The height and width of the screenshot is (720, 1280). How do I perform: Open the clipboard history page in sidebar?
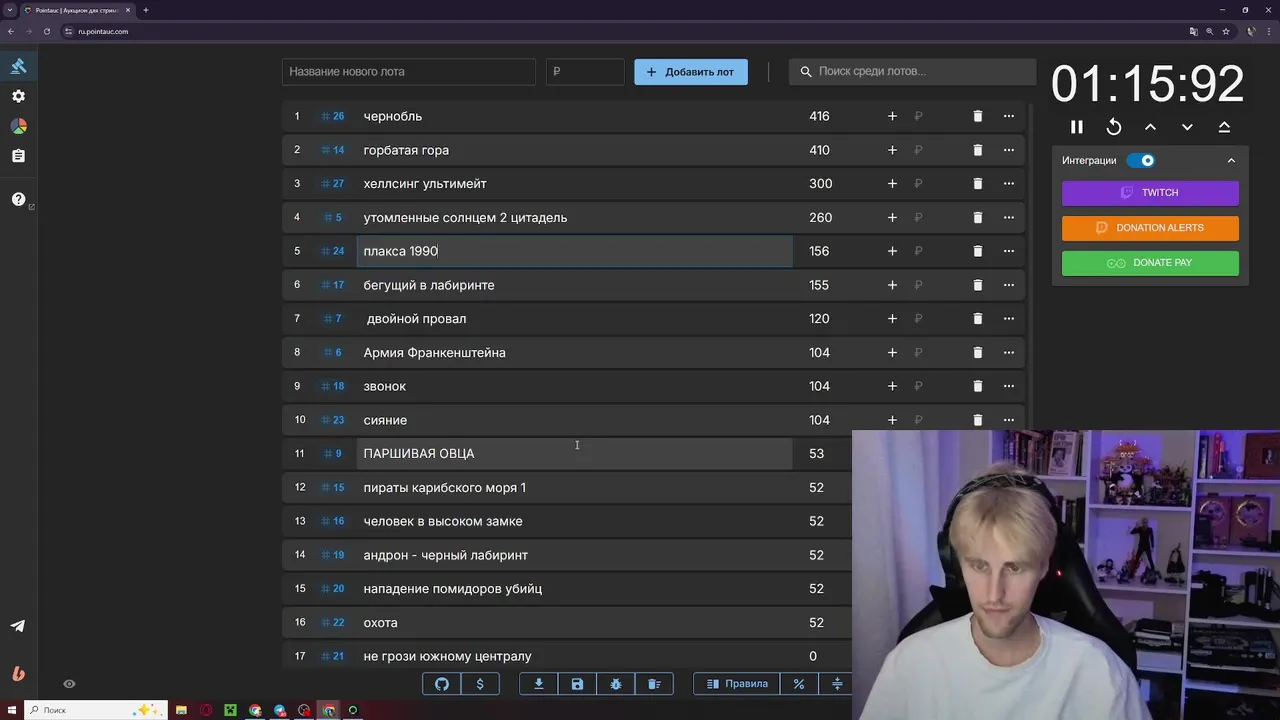pos(18,156)
